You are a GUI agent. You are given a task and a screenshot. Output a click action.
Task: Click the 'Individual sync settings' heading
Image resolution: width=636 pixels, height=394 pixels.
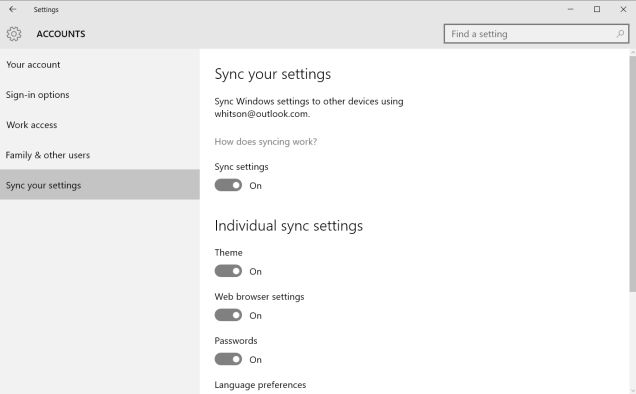click(288, 226)
